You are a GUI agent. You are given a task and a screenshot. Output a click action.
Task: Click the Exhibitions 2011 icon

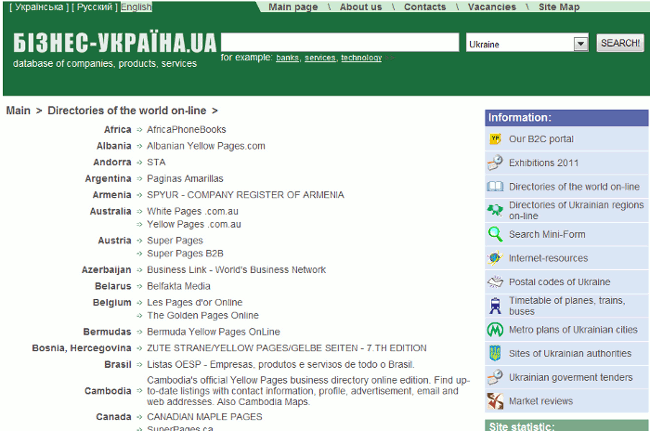[x=495, y=163]
